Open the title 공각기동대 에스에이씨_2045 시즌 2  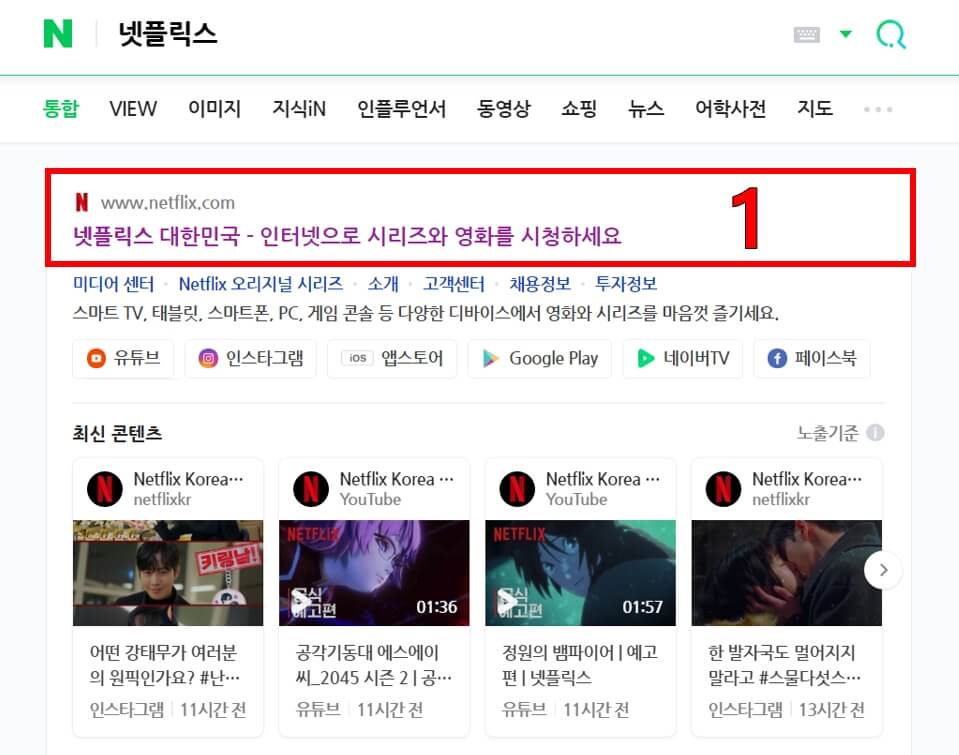(373, 665)
